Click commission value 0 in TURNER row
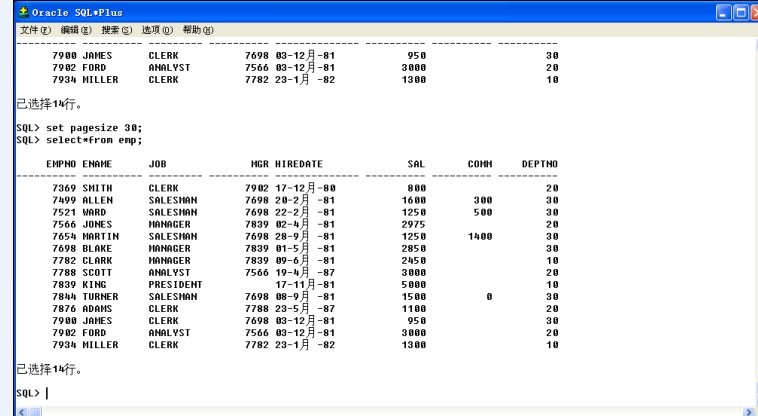Viewport: 758px width, 416px height. point(489,297)
